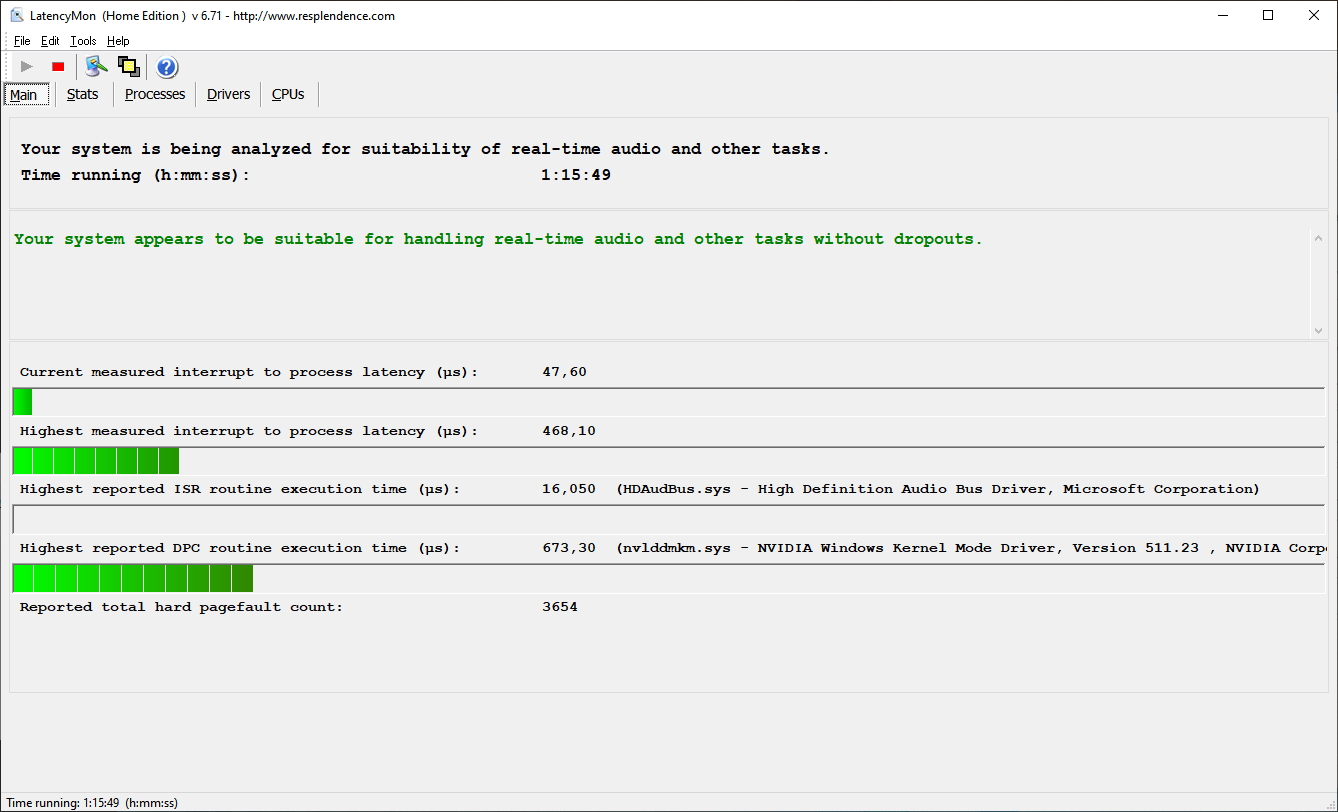The height and width of the screenshot is (812, 1338).
Task: Click the 'Reported total hard pagefault count' label
Action: [x=181, y=607]
